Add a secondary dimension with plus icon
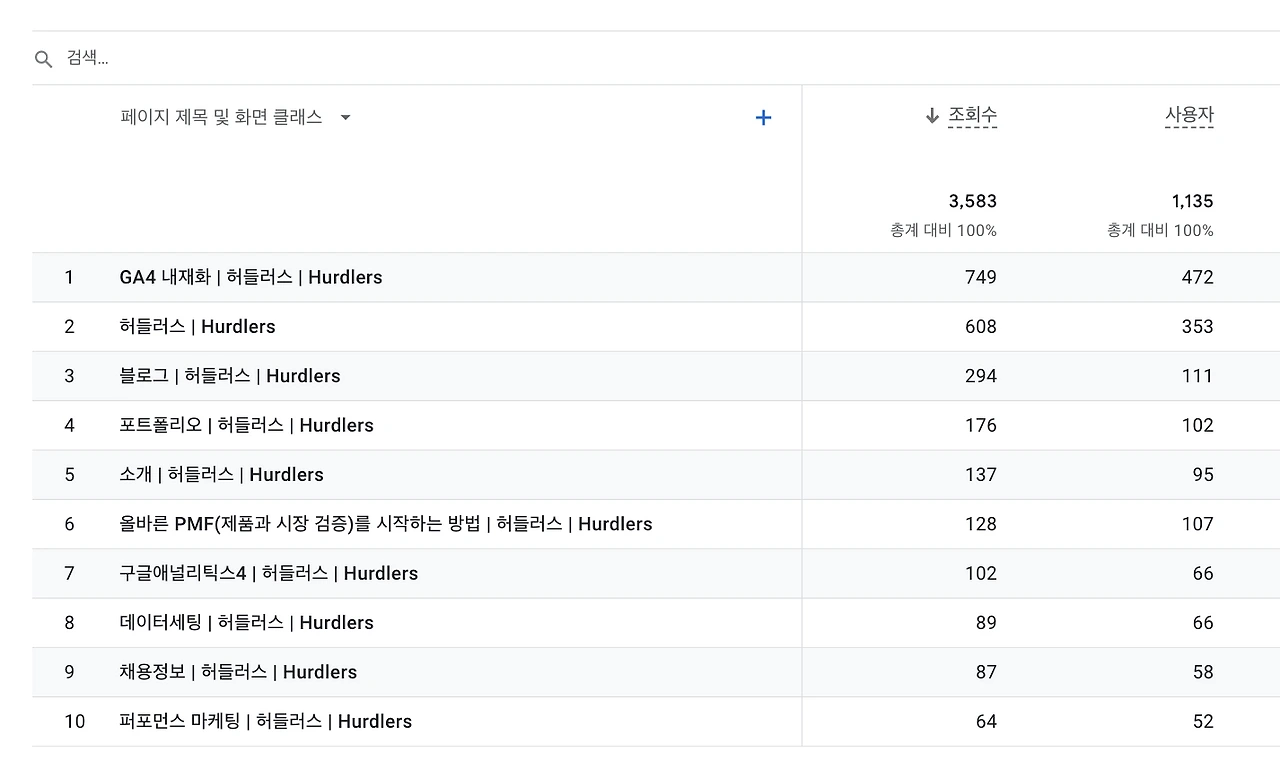1280x761 pixels. (x=763, y=118)
